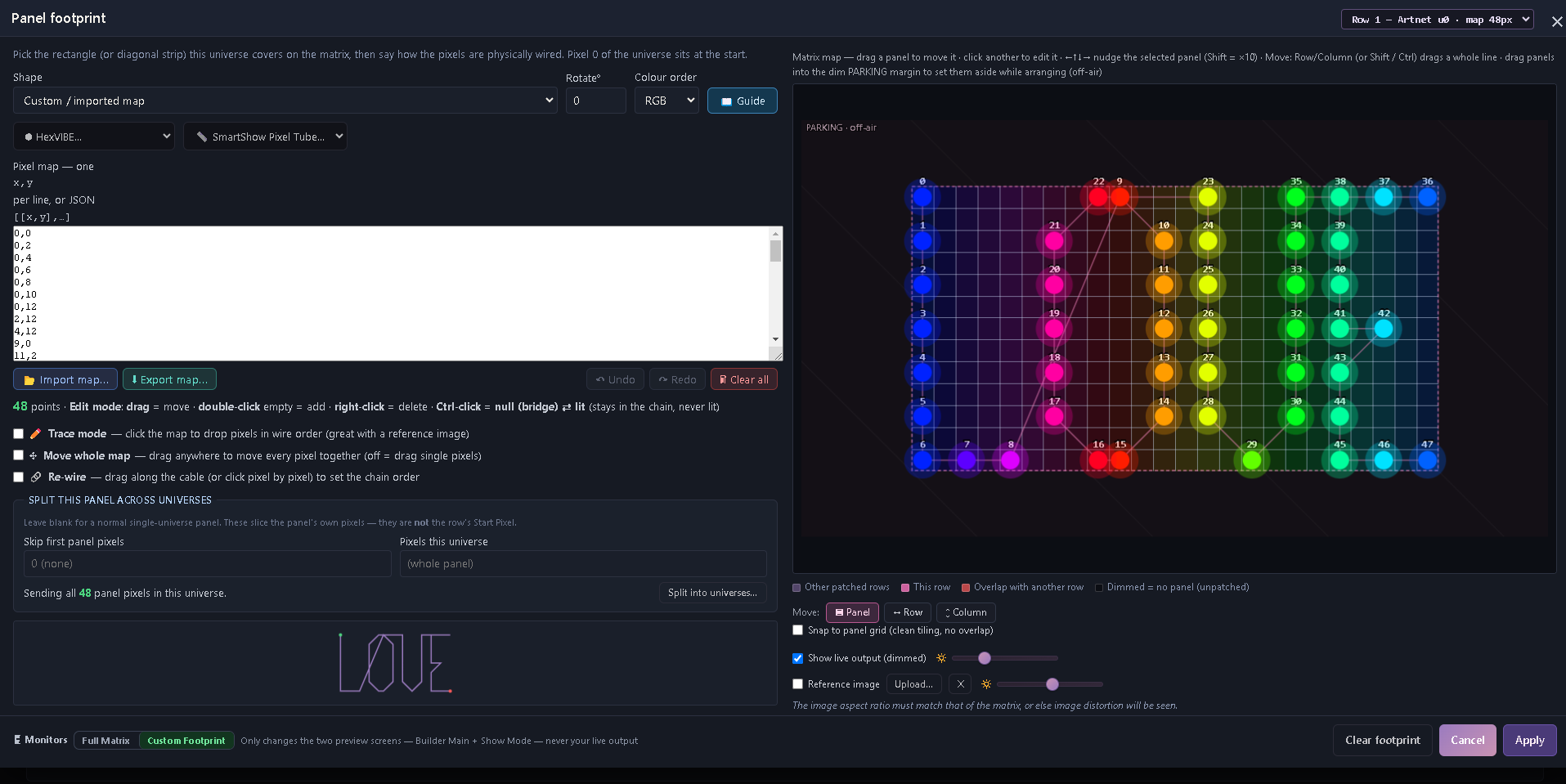1566x784 pixels.
Task: Click the Clear all button
Action: click(x=744, y=379)
